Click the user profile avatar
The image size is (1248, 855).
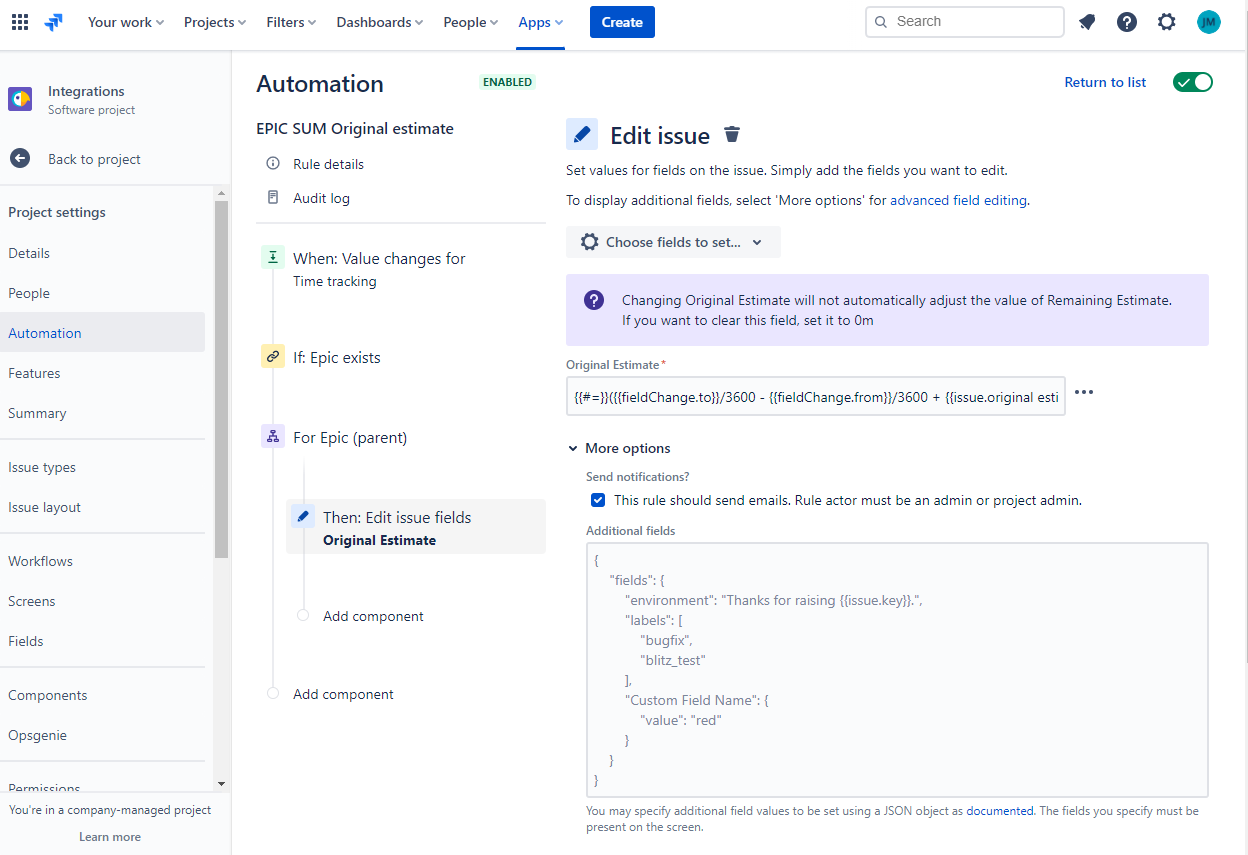click(x=1209, y=22)
